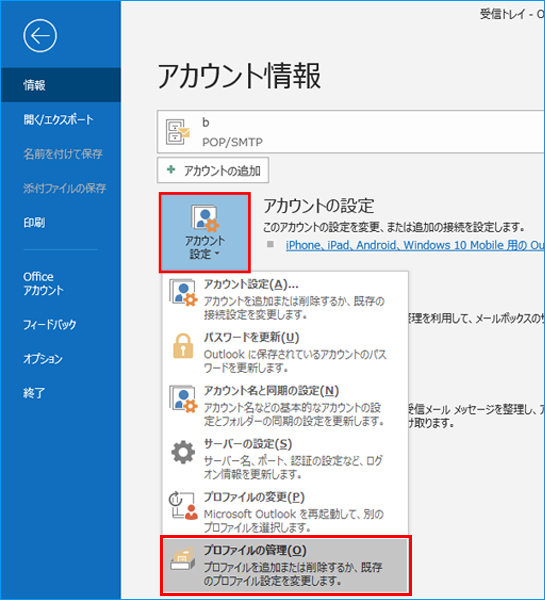
Task: Click the back arrow circle icon
Action: [x=40, y=36]
